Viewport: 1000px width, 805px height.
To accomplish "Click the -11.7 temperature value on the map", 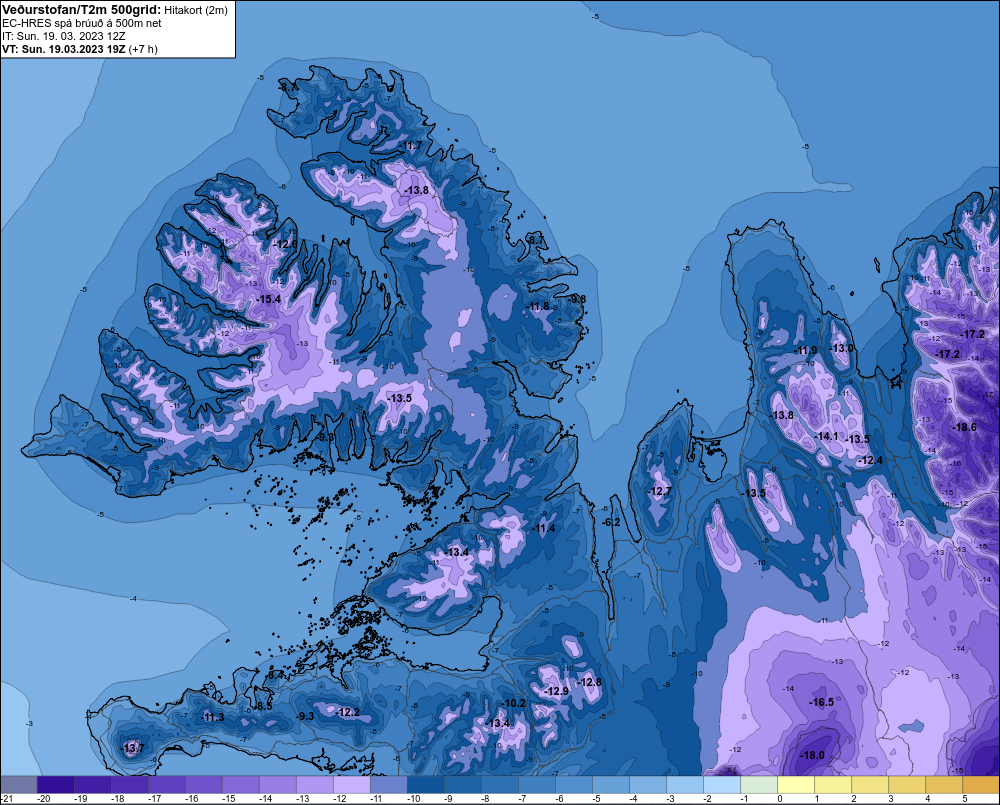I will 411,146.
